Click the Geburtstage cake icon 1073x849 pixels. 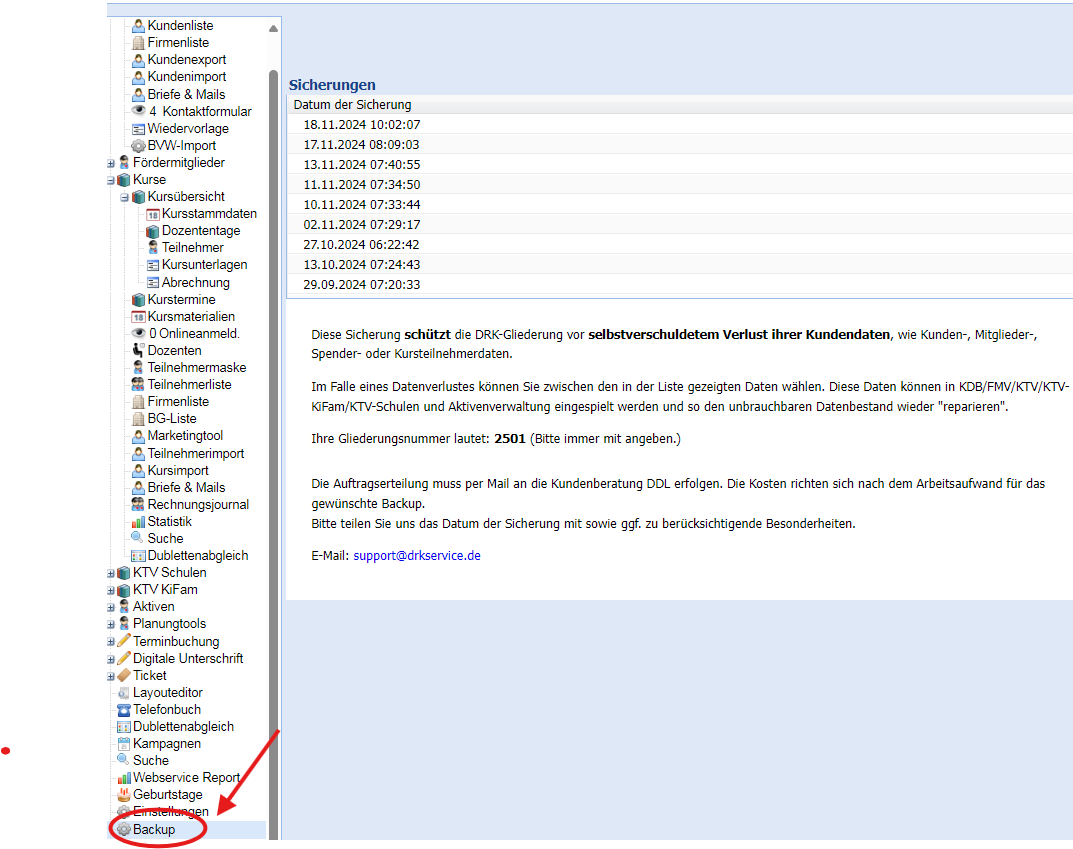tap(124, 795)
